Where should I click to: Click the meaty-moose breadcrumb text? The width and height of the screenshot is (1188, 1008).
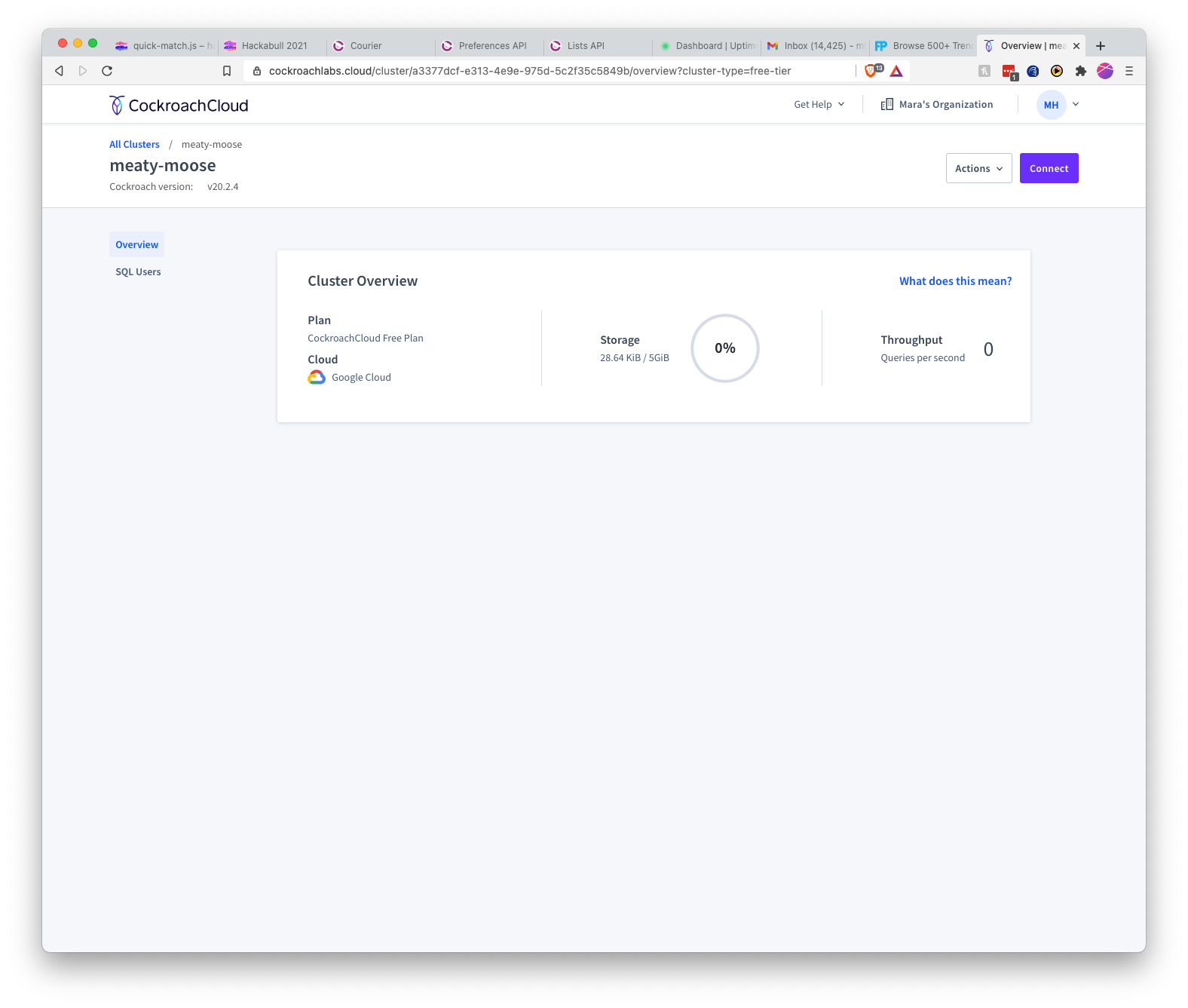click(212, 145)
